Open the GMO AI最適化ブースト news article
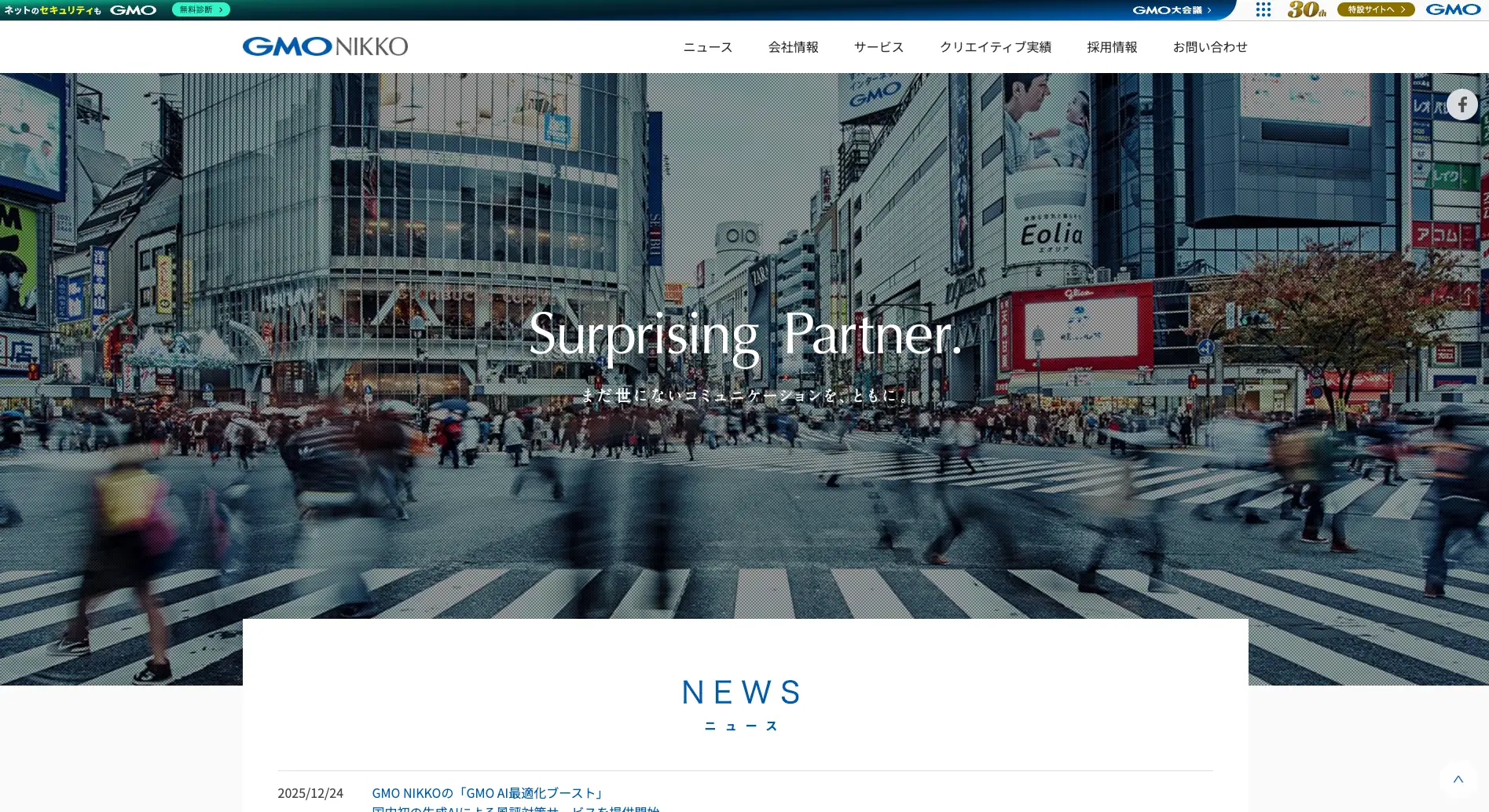 click(487, 793)
